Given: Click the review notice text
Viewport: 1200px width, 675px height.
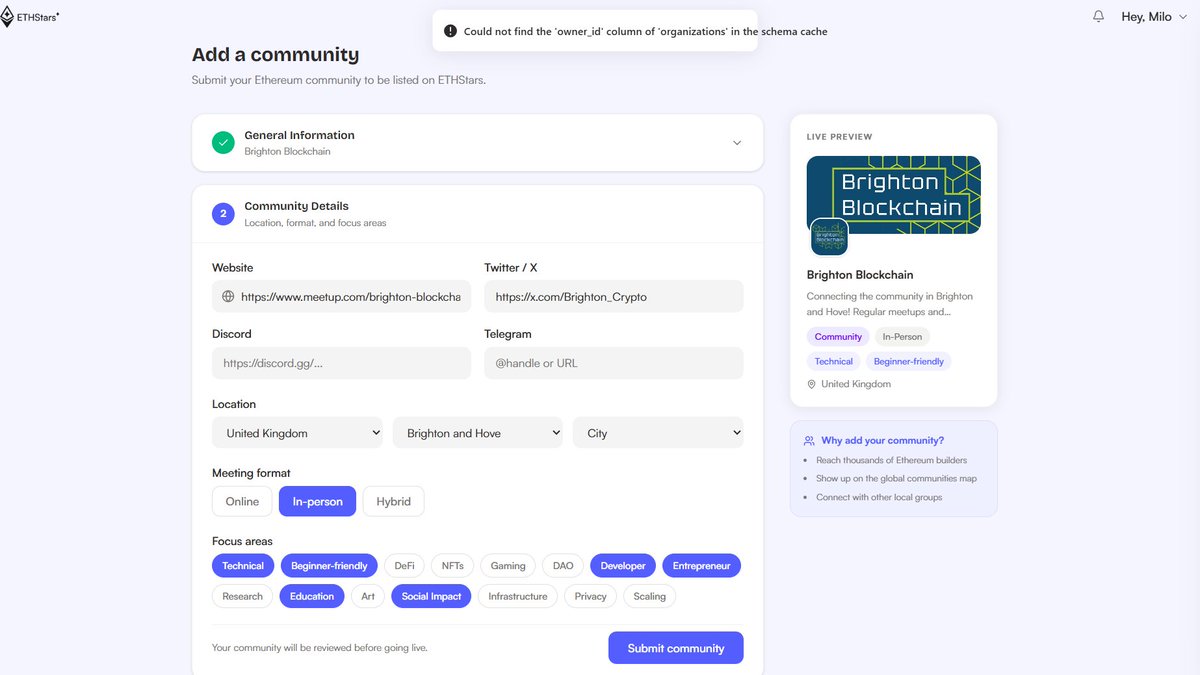Looking at the screenshot, I should [320, 648].
